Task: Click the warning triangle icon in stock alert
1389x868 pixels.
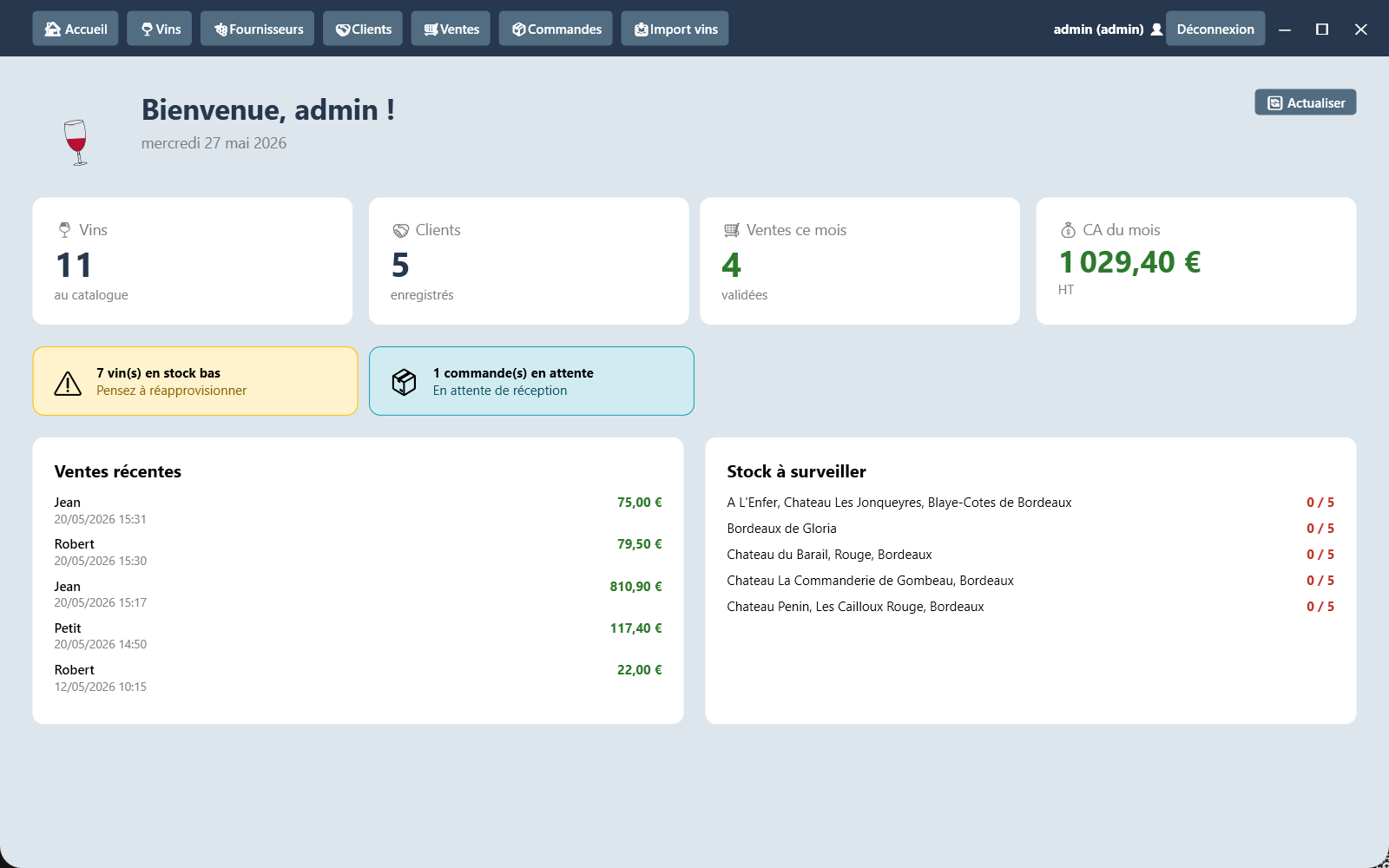Action: point(68,383)
